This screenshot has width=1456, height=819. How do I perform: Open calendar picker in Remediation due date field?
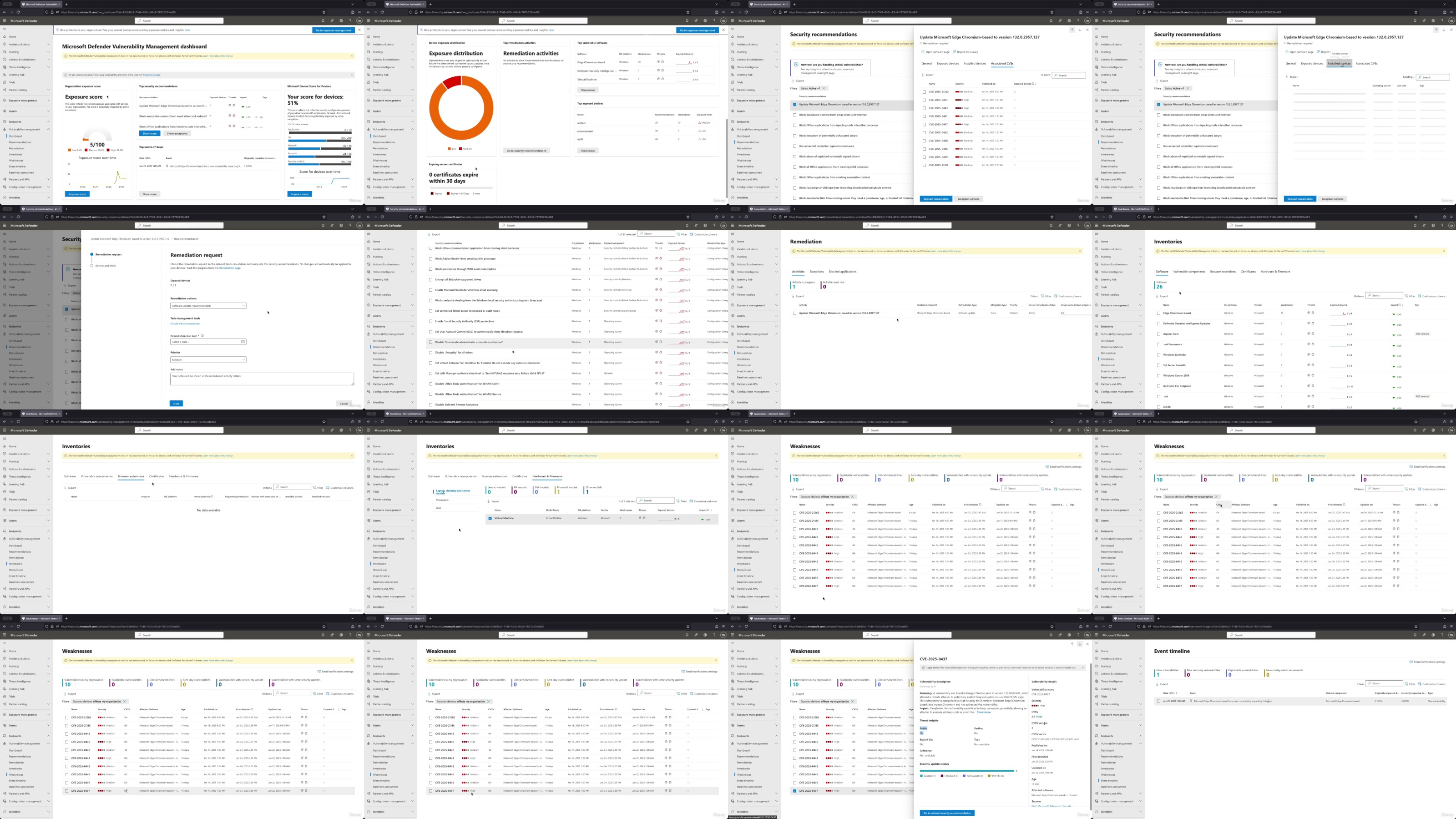pyautogui.click(x=243, y=341)
